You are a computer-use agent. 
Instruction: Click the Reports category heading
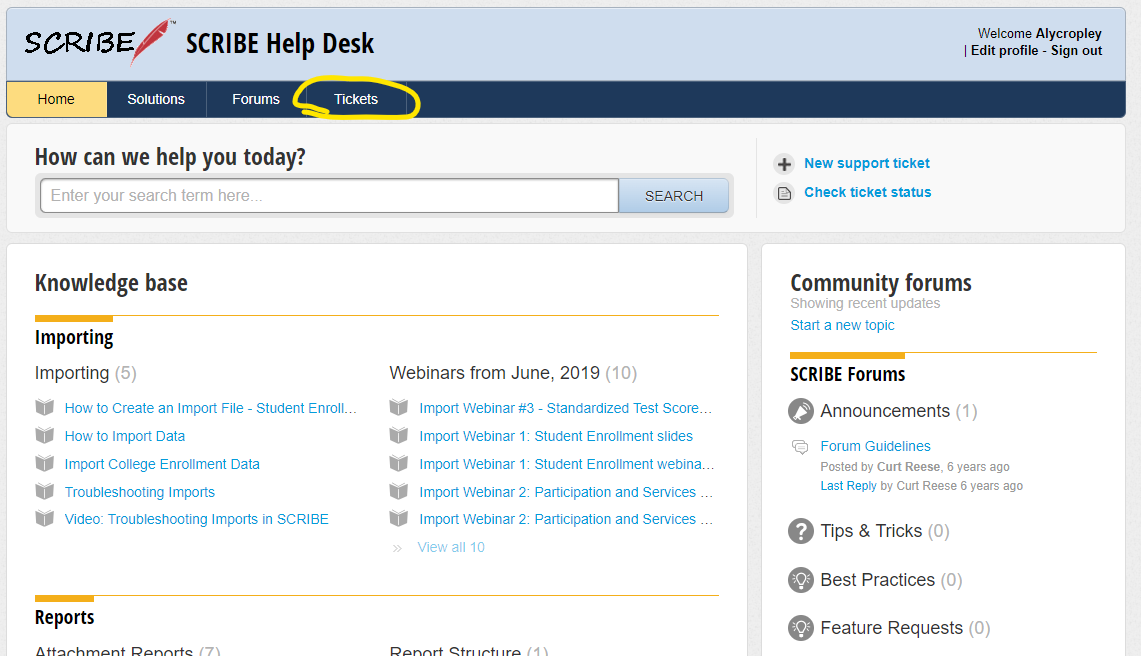[x=65, y=617]
